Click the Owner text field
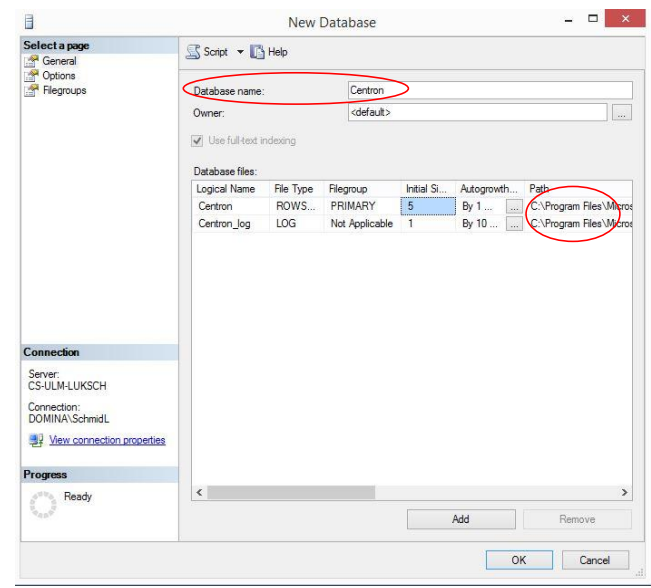 click(x=476, y=113)
